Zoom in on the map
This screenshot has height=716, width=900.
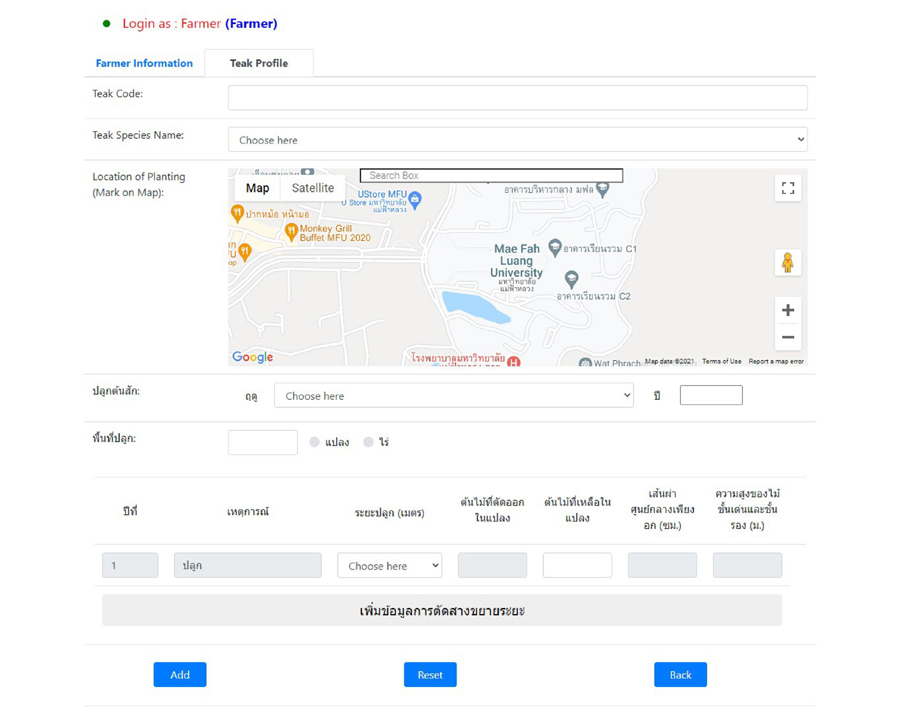coord(788,310)
